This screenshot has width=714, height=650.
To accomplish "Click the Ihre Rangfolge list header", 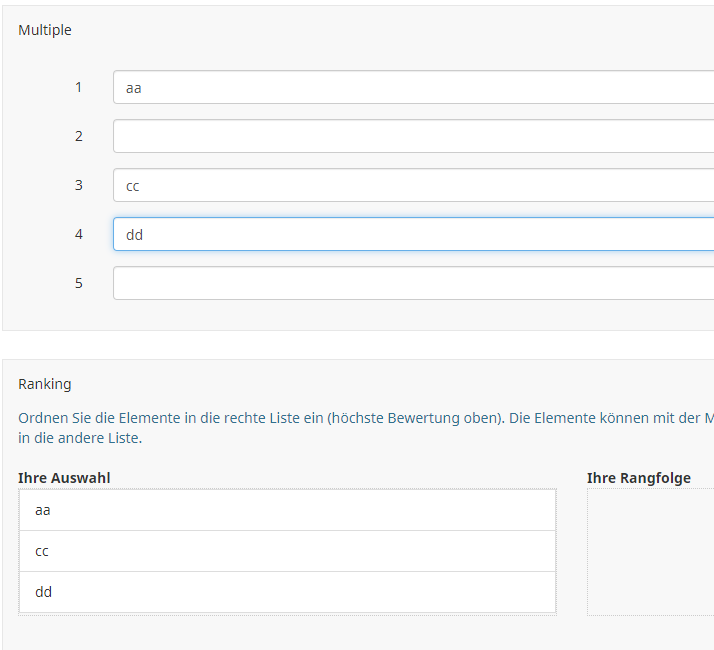I will (639, 478).
